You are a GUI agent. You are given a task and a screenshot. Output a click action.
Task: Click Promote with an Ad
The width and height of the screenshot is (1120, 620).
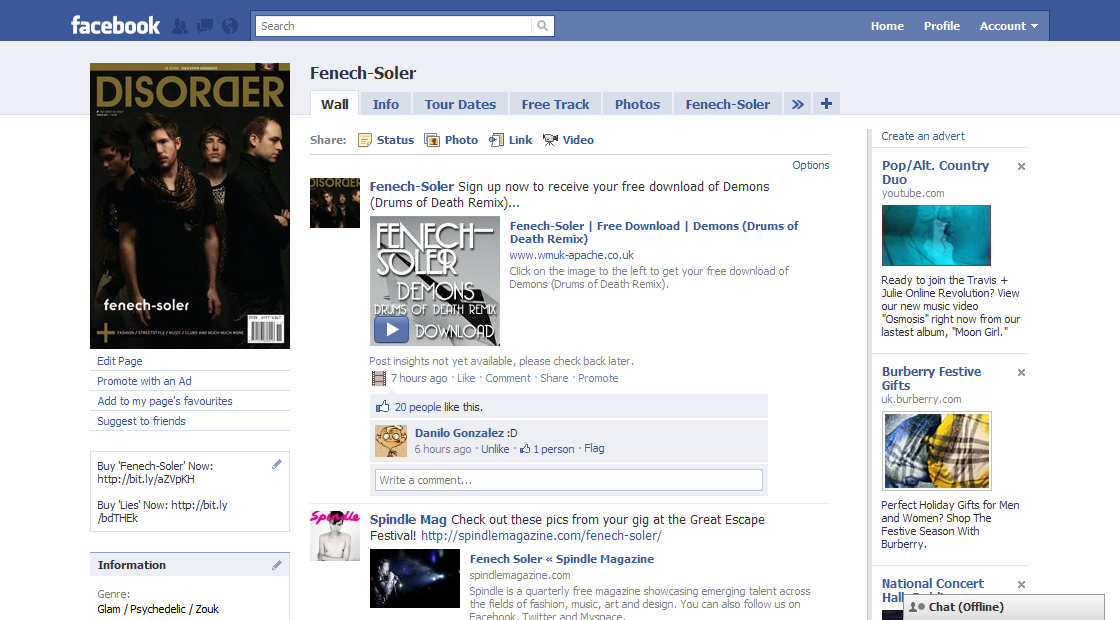(144, 381)
